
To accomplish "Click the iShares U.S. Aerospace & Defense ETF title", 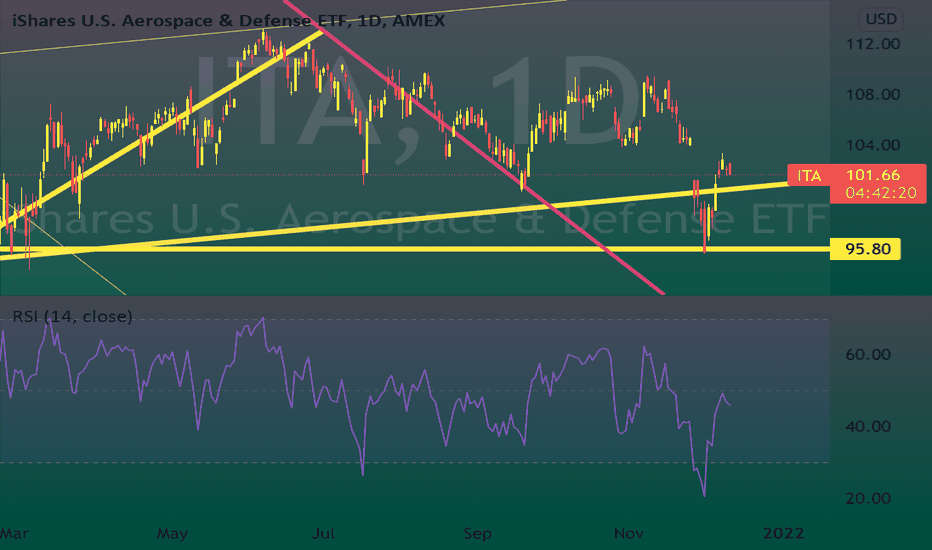I will (228, 21).
